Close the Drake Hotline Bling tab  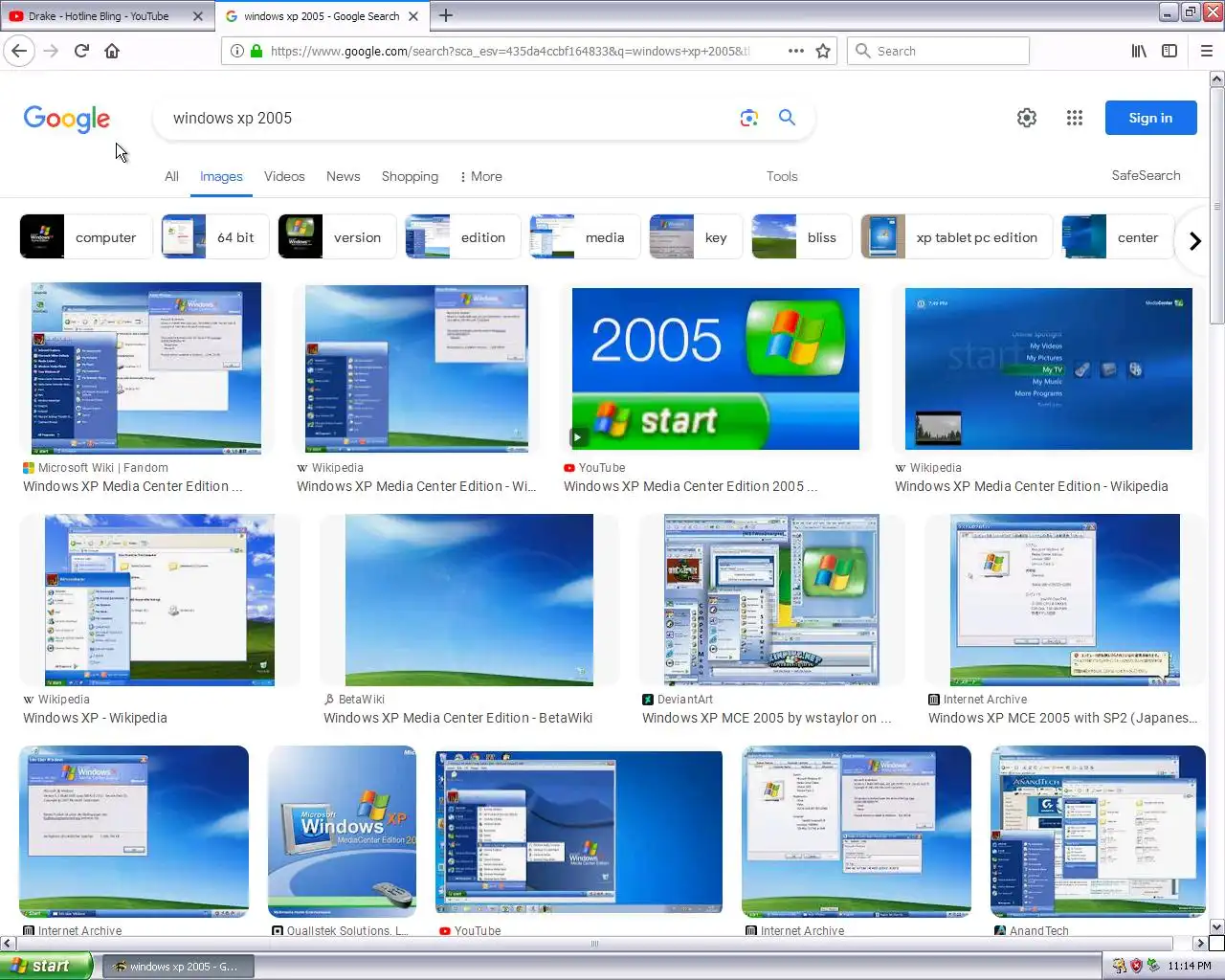(x=198, y=16)
